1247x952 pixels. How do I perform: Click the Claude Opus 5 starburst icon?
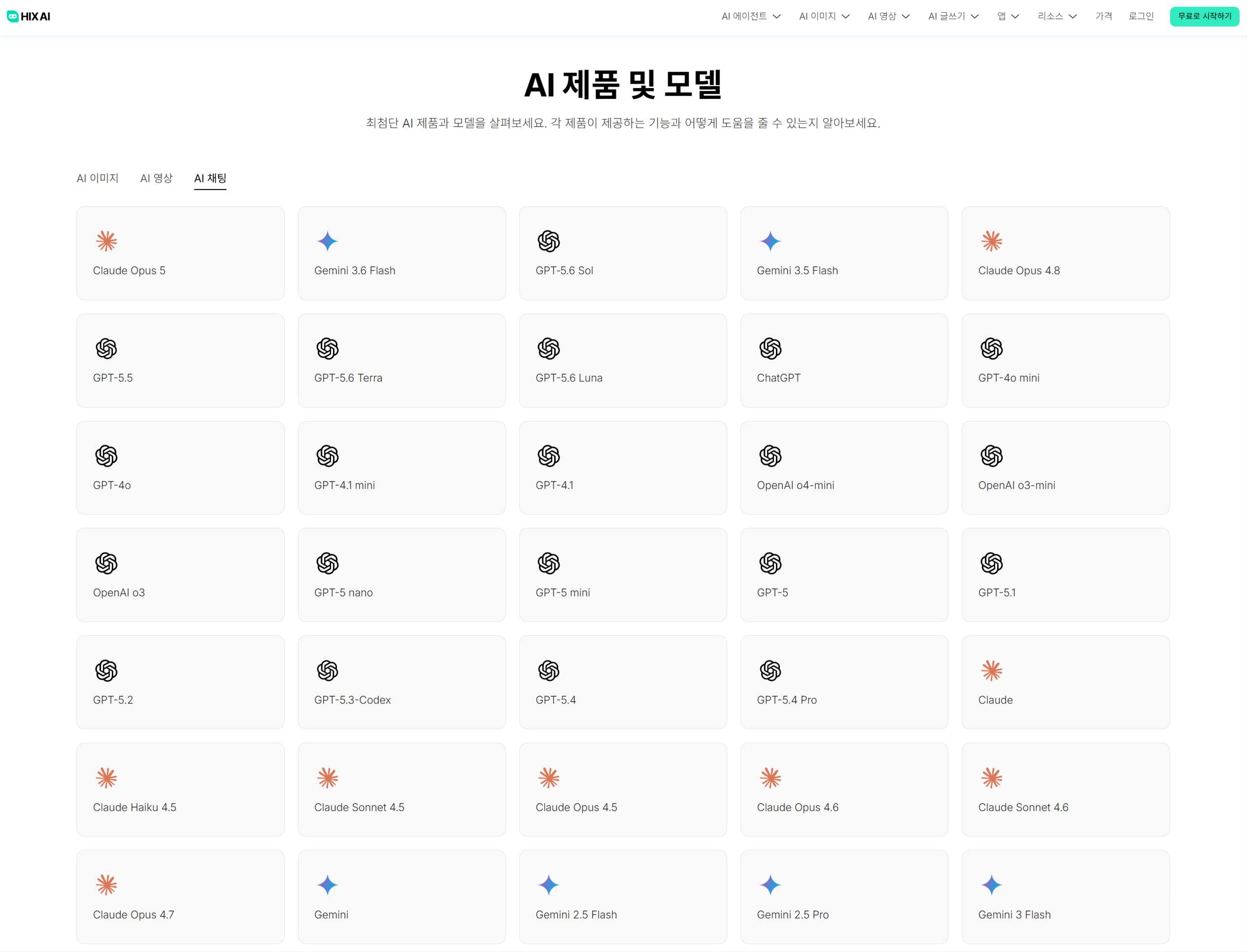tap(106, 241)
